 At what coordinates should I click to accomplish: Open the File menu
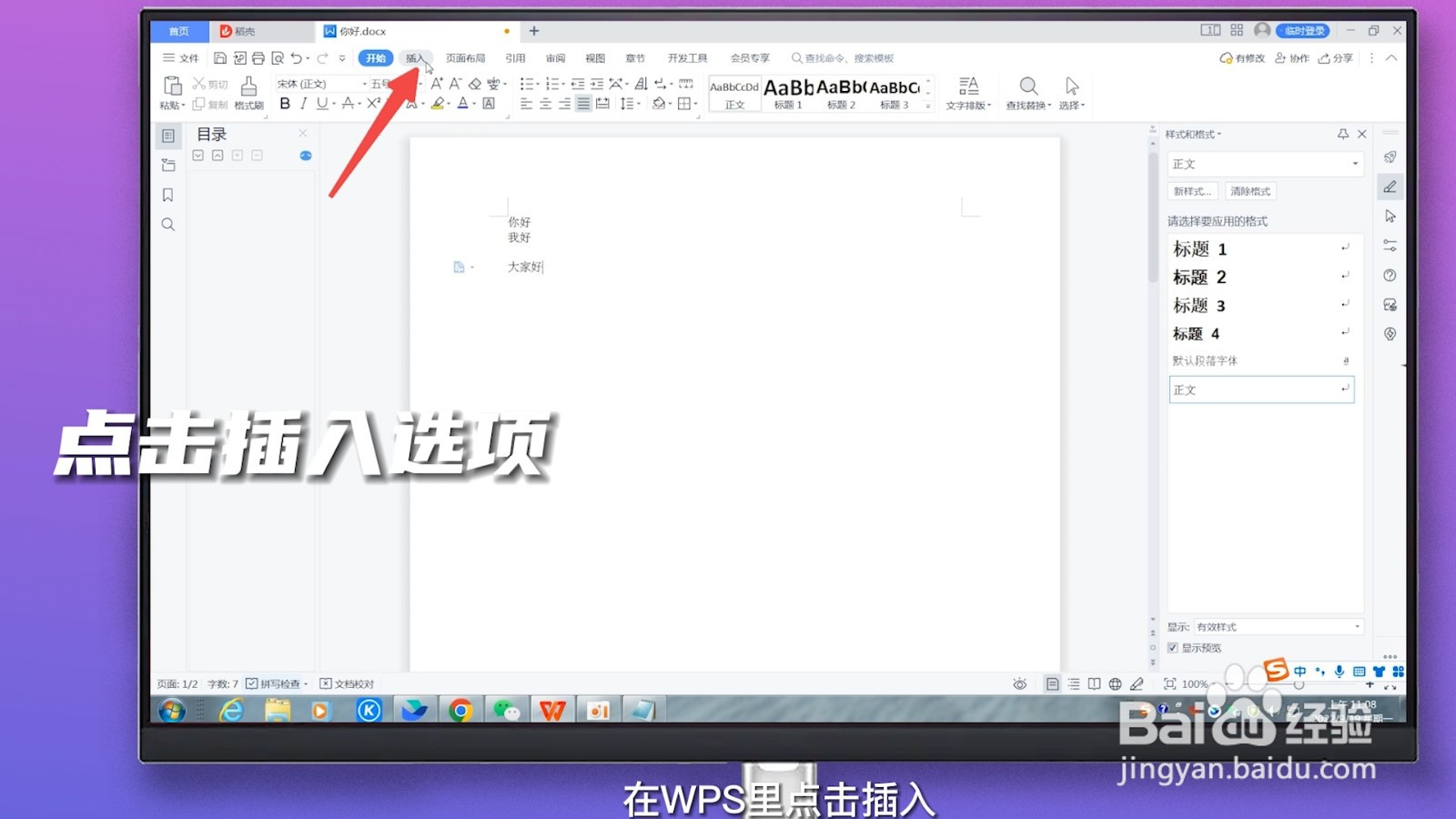tap(181, 58)
